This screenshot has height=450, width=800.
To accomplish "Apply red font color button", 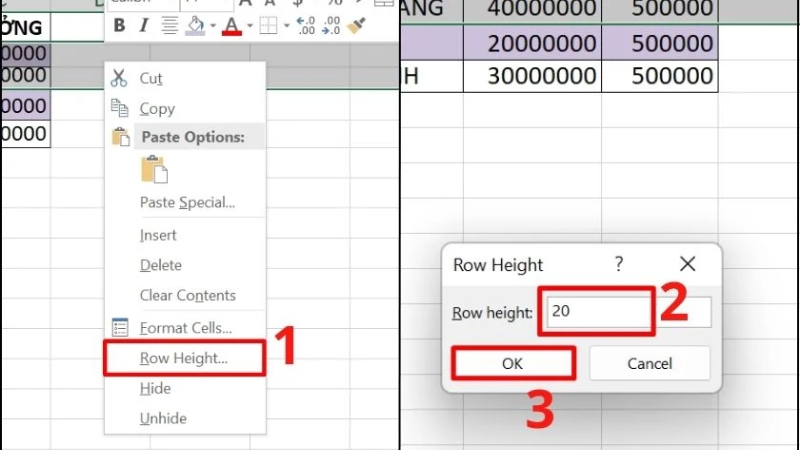I will [x=232, y=26].
